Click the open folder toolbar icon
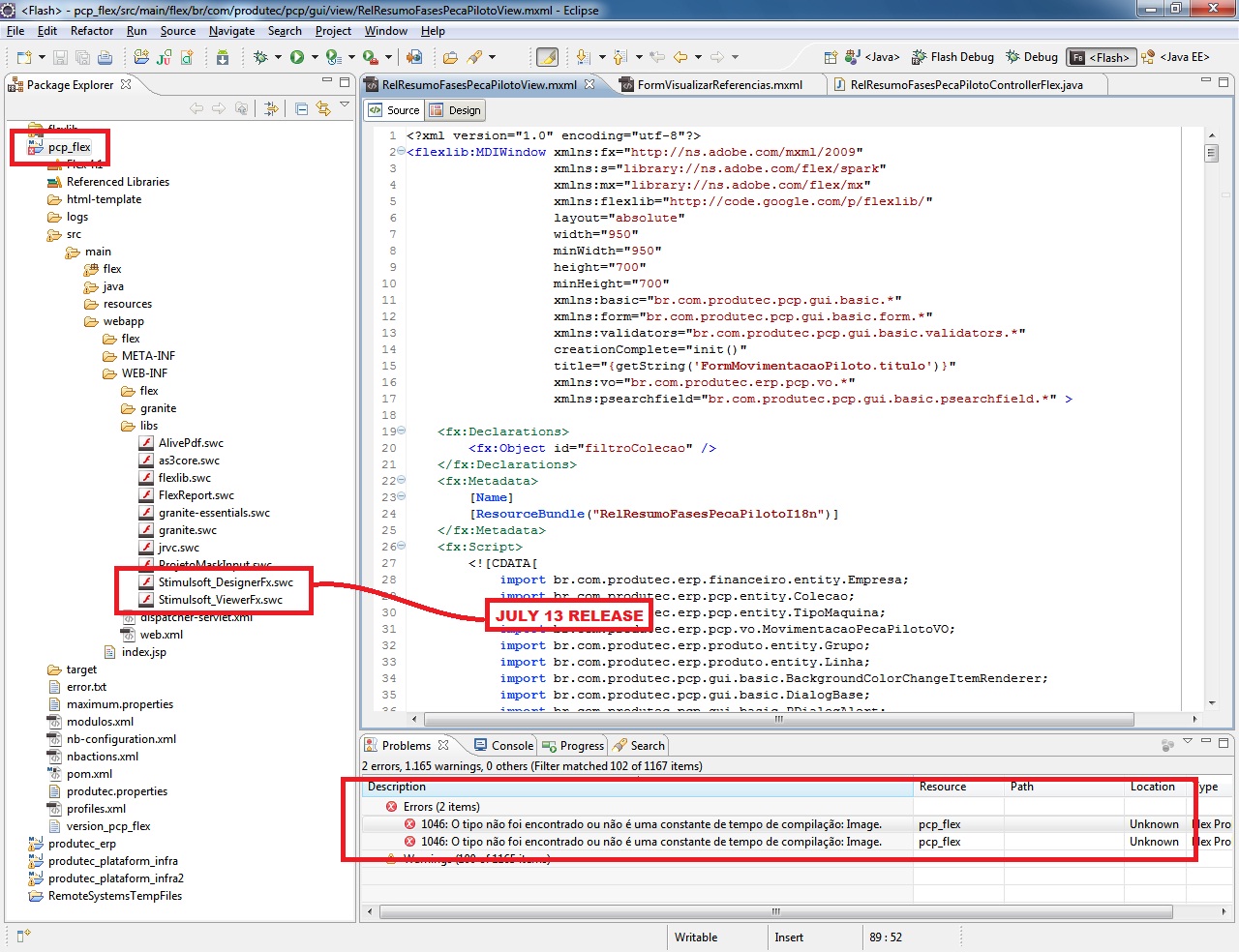 (450, 57)
